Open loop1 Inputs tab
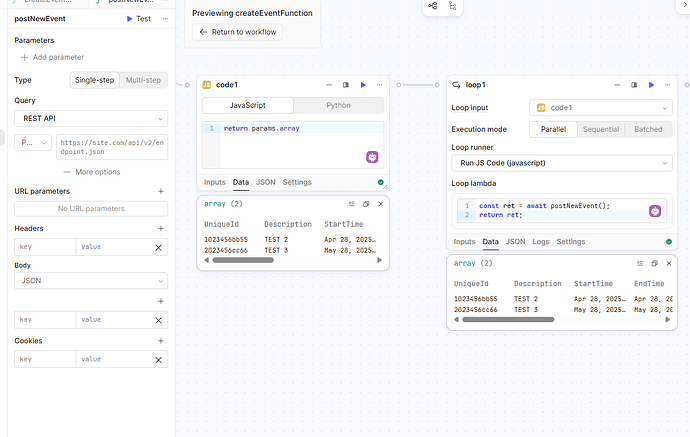 464,242
